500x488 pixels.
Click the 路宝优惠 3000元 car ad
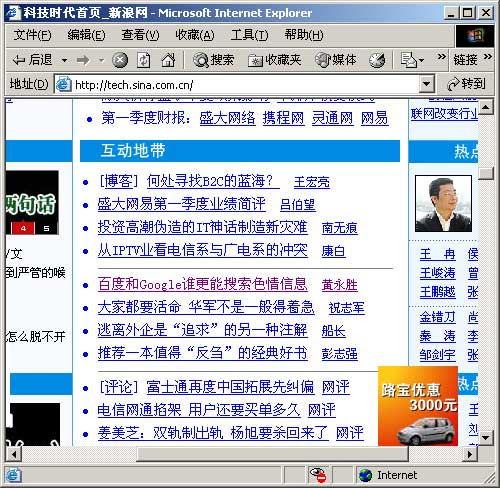click(x=418, y=406)
